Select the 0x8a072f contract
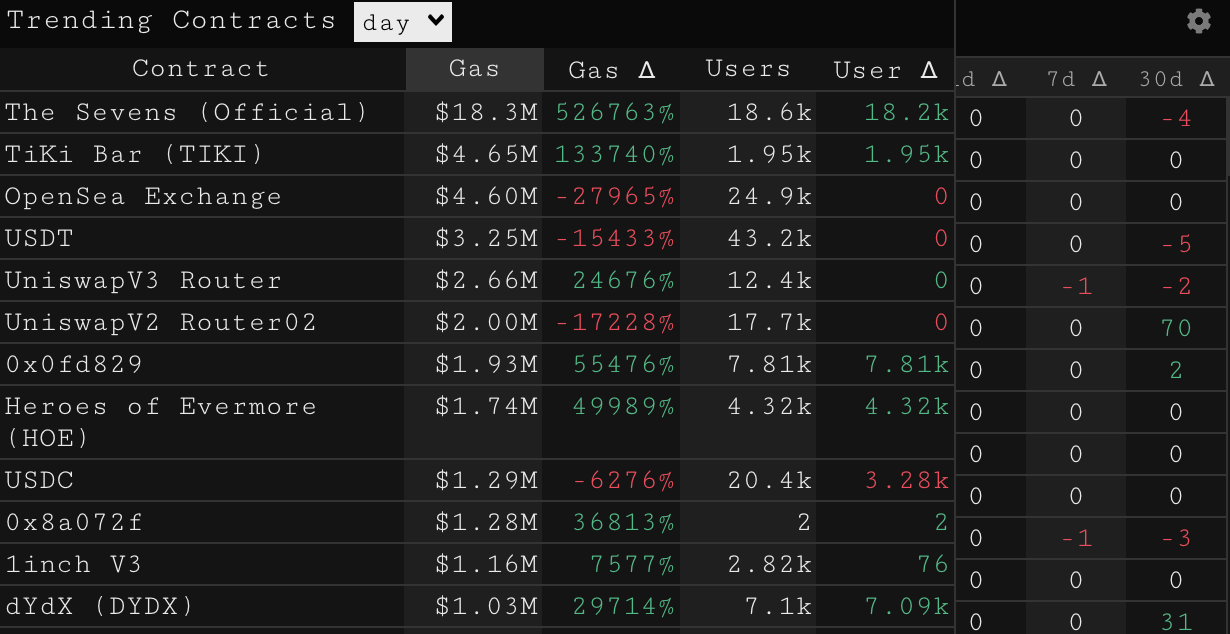 point(74,522)
